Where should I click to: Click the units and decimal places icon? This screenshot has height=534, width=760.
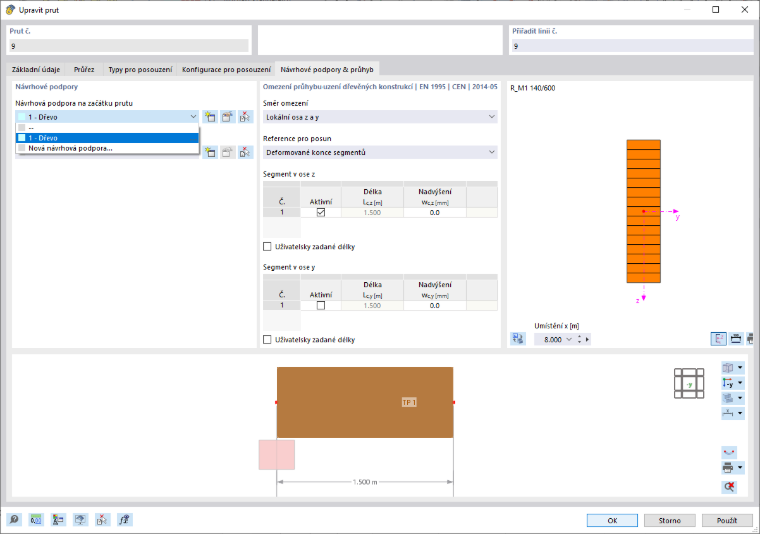coord(36,519)
